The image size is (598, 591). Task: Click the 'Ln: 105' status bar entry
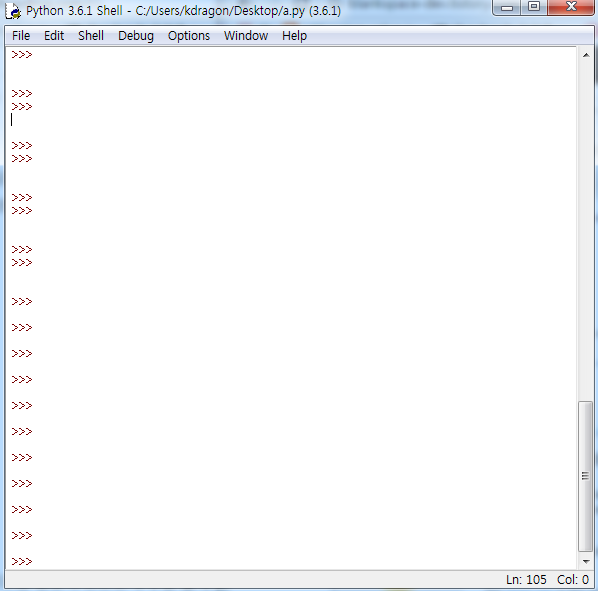tap(526, 580)
